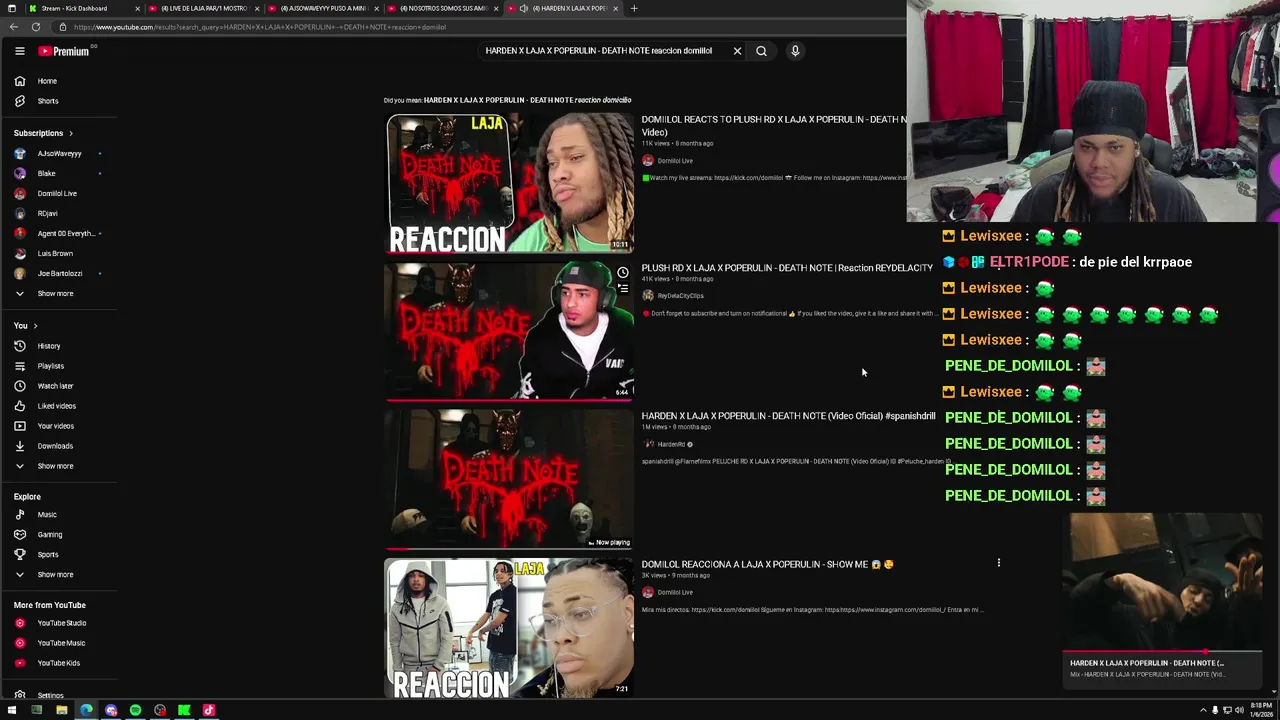Show more under the You section
The height and width of the screenshot is (720, 1280).
point(55,466)
